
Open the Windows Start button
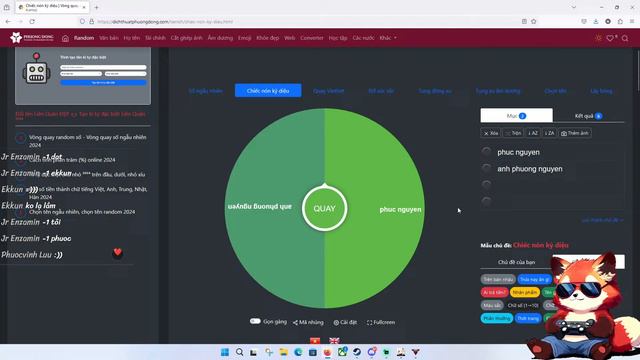[x=225, y=352]
